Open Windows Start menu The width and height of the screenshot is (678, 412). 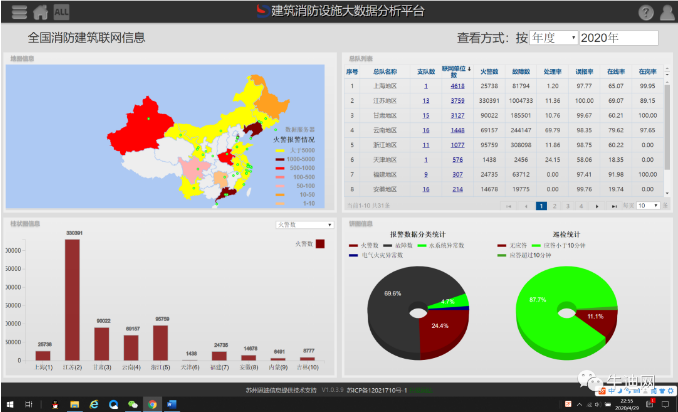(8, 404)
